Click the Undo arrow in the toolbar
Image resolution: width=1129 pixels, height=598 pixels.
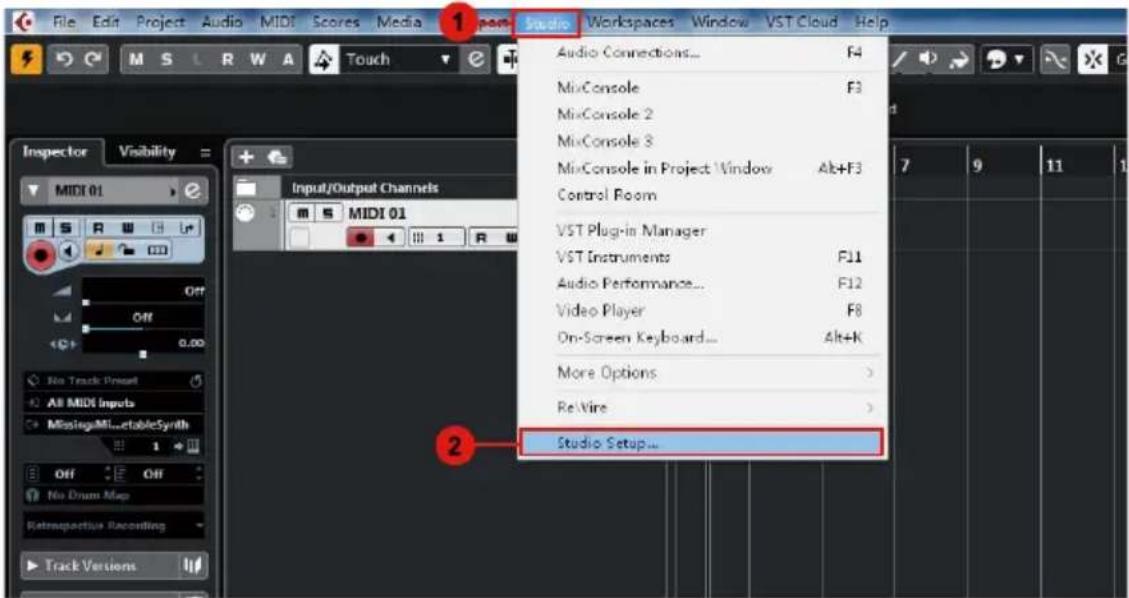(64, 60)
